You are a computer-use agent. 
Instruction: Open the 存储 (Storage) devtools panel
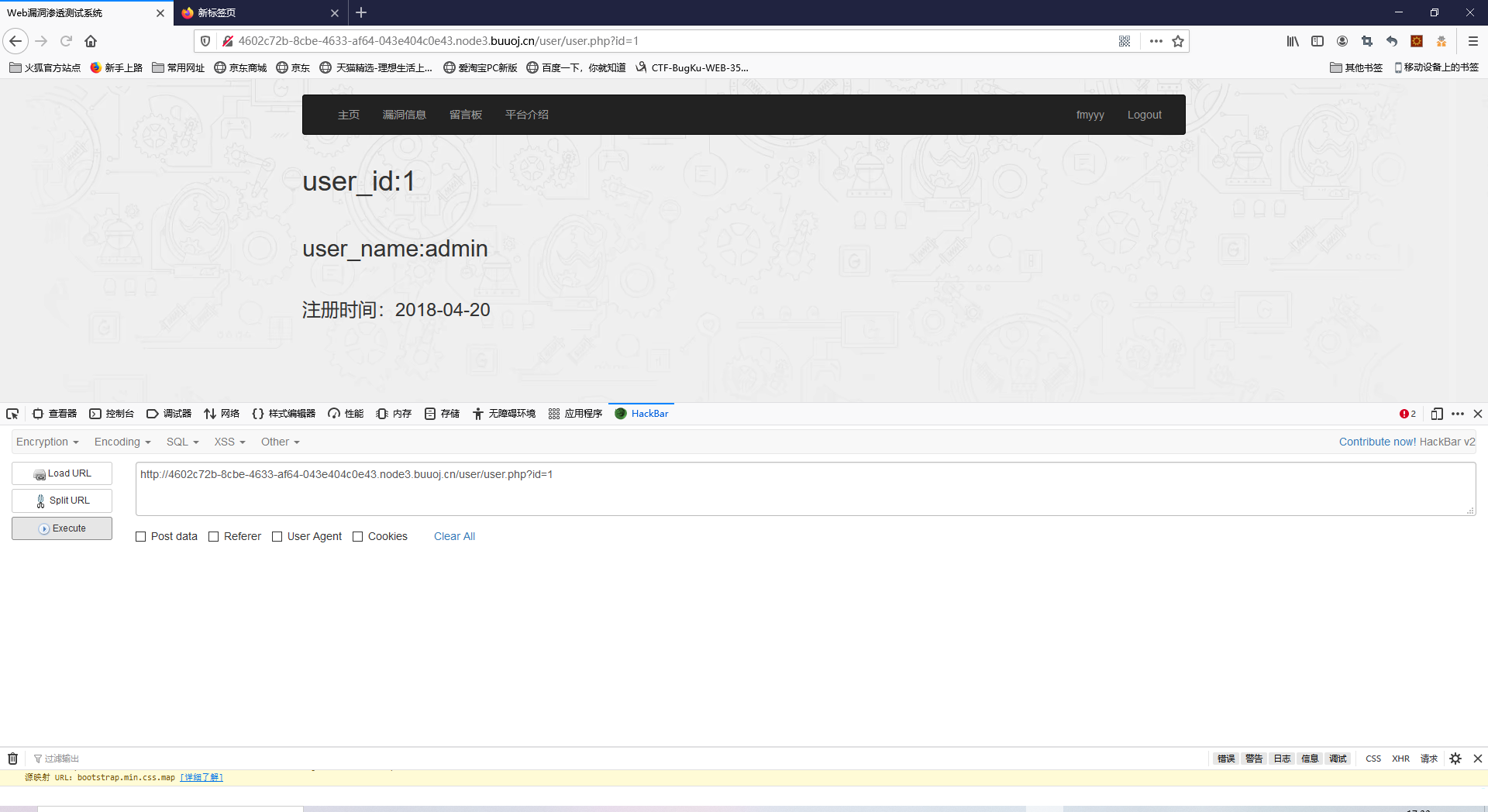point(441,413)
